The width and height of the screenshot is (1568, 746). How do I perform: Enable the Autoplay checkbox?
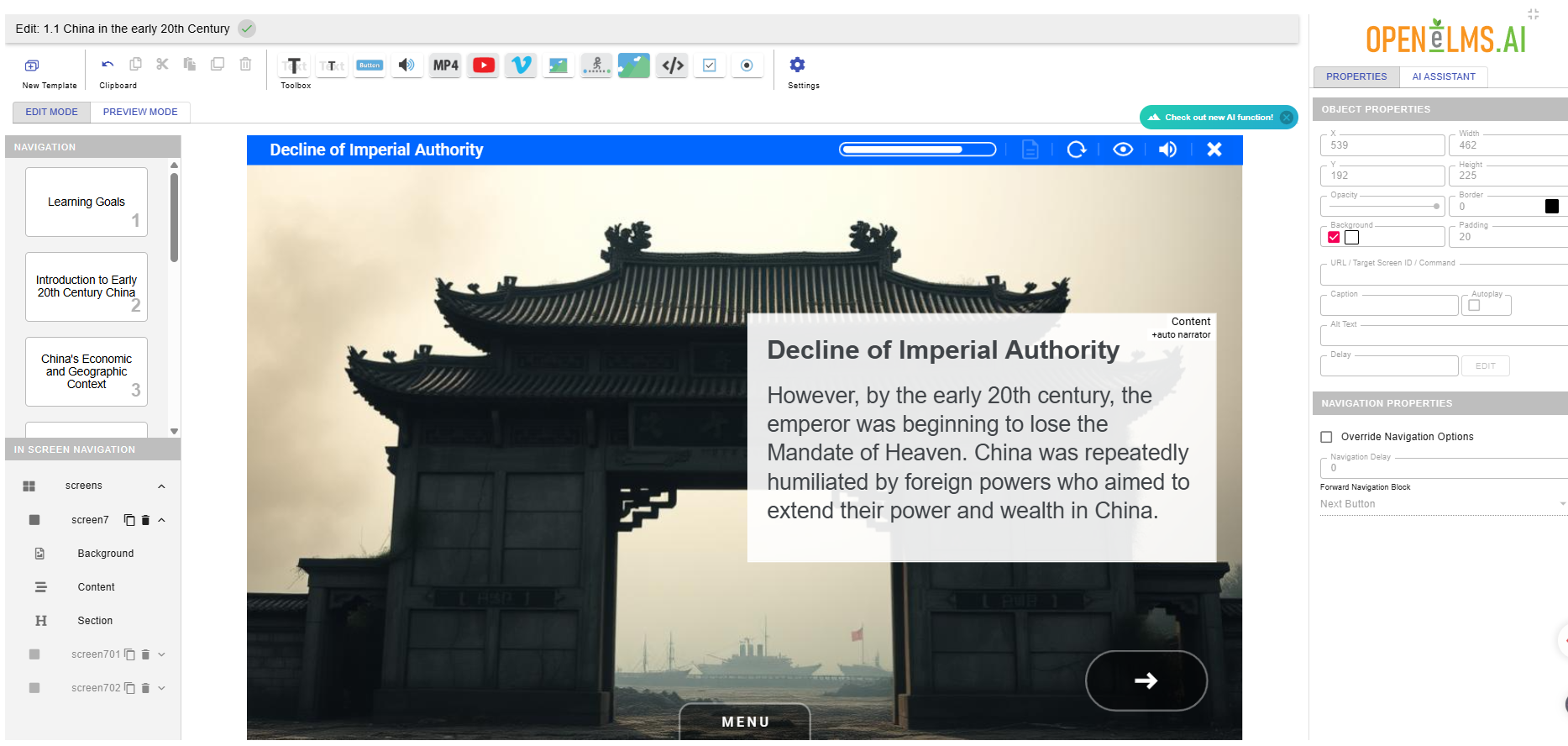pos(1474,306)
